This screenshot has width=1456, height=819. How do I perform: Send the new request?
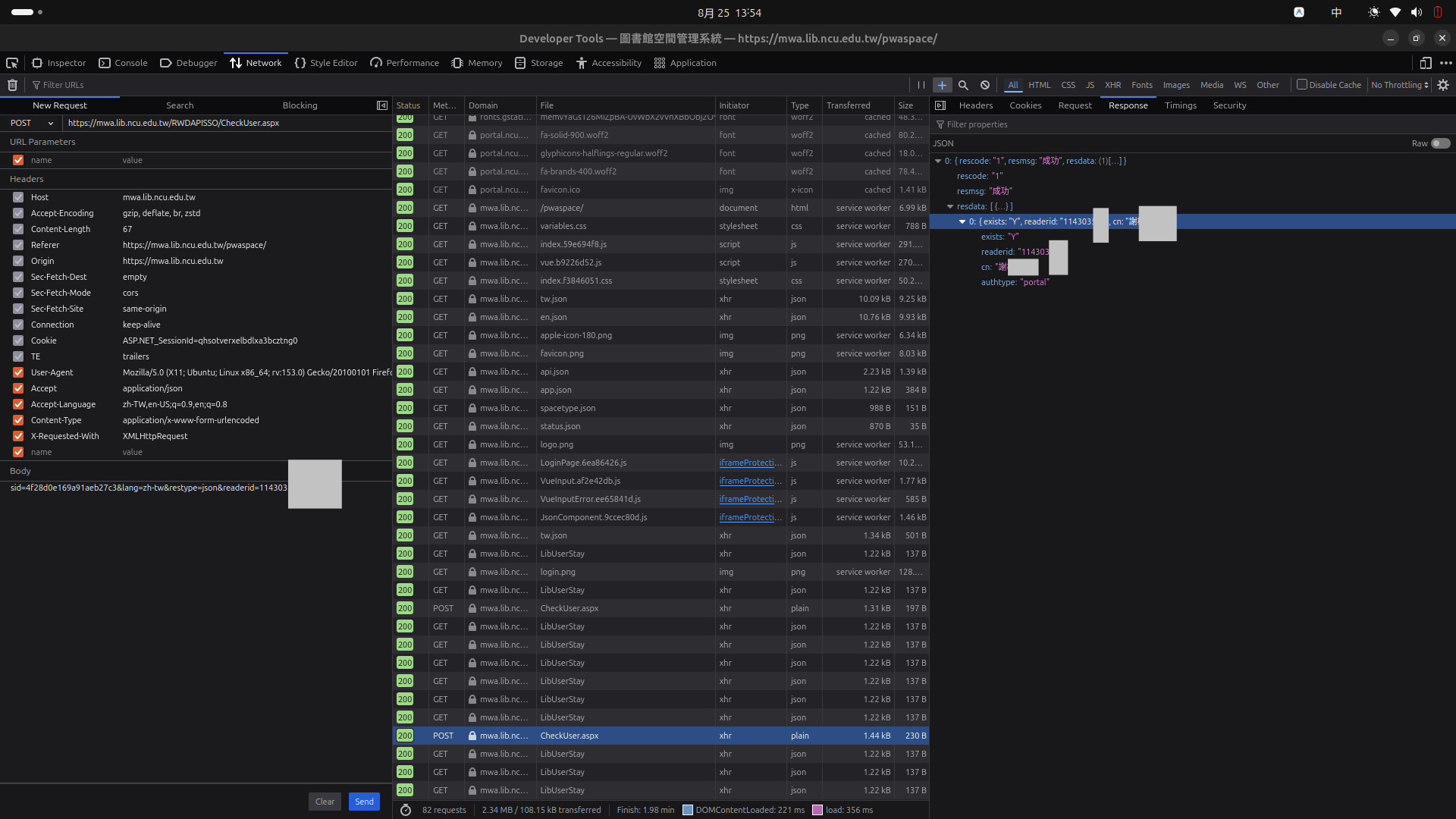364,802
